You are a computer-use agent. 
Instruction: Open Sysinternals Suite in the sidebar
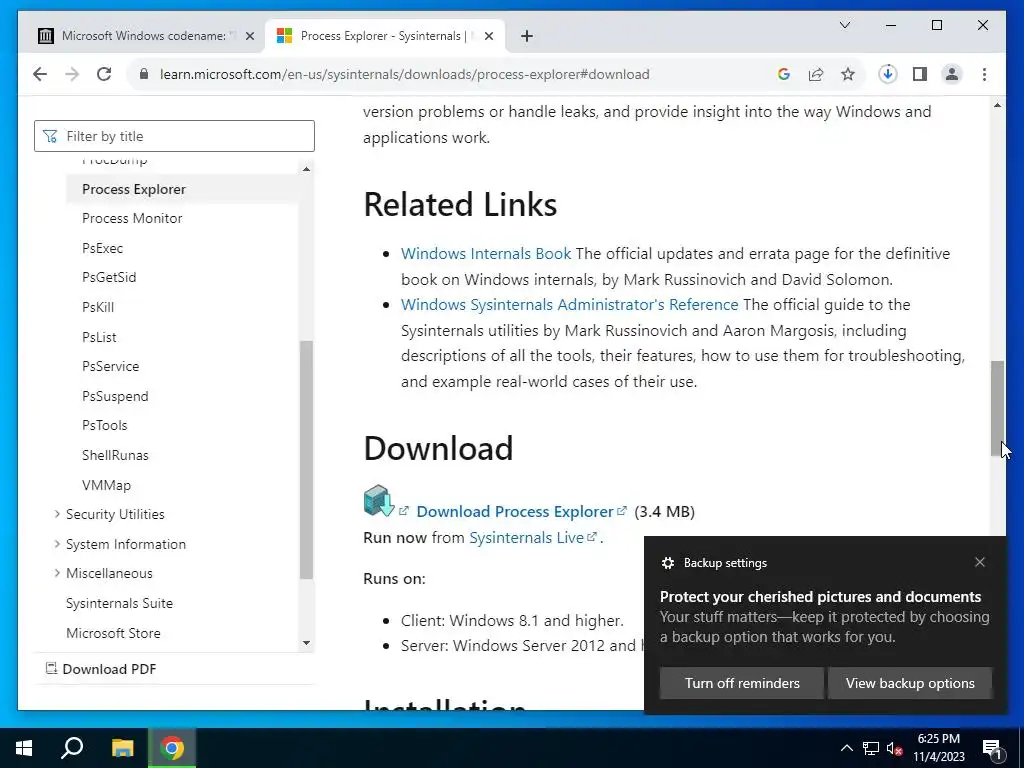(x=120, y=603)
